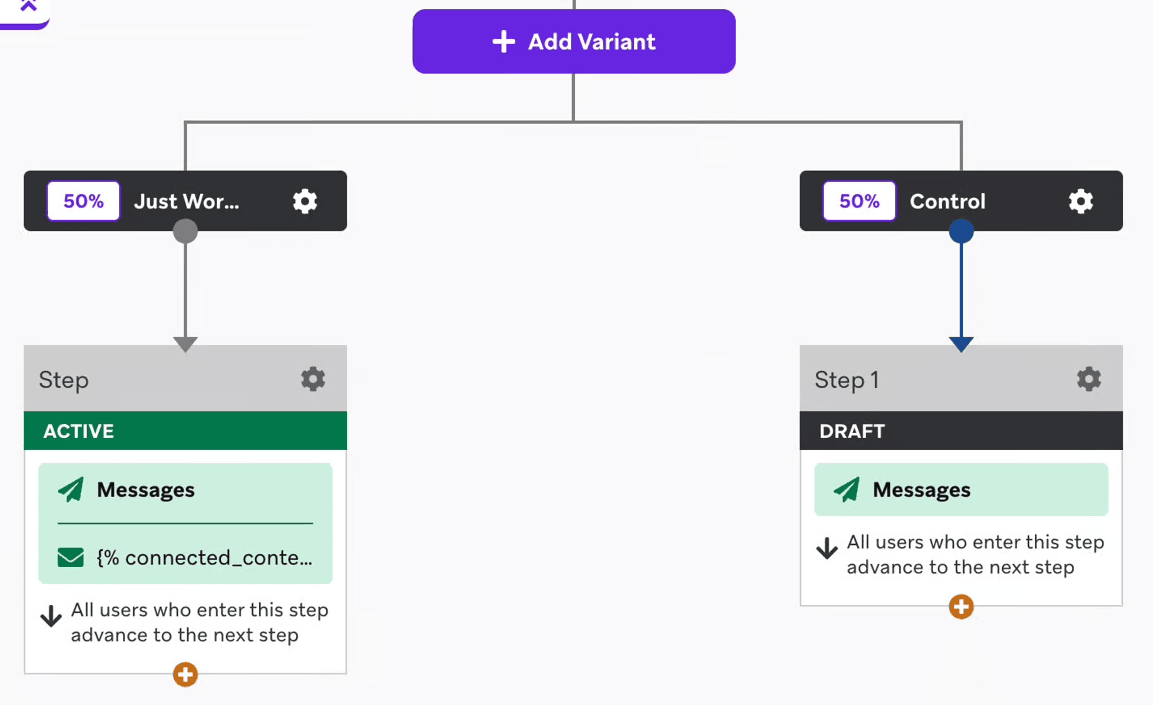
Task: Edit the 50% split on Just Wor... variant
Action: 83,201
